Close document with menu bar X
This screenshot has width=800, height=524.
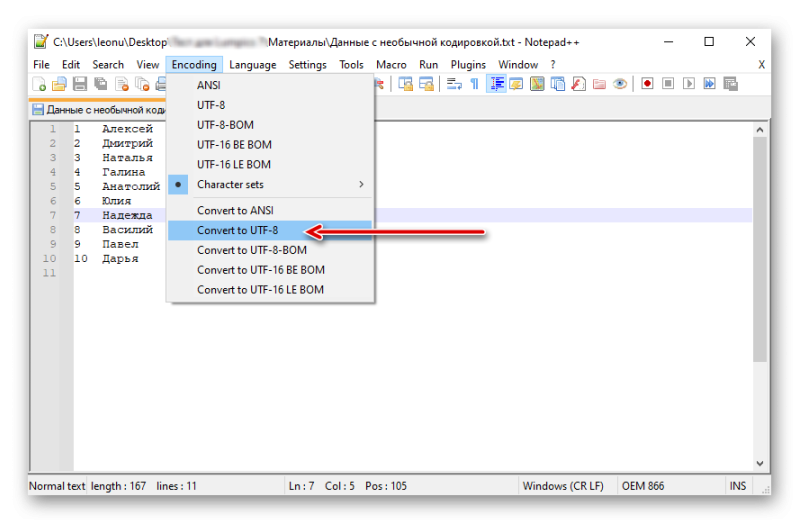click(761, 65)
